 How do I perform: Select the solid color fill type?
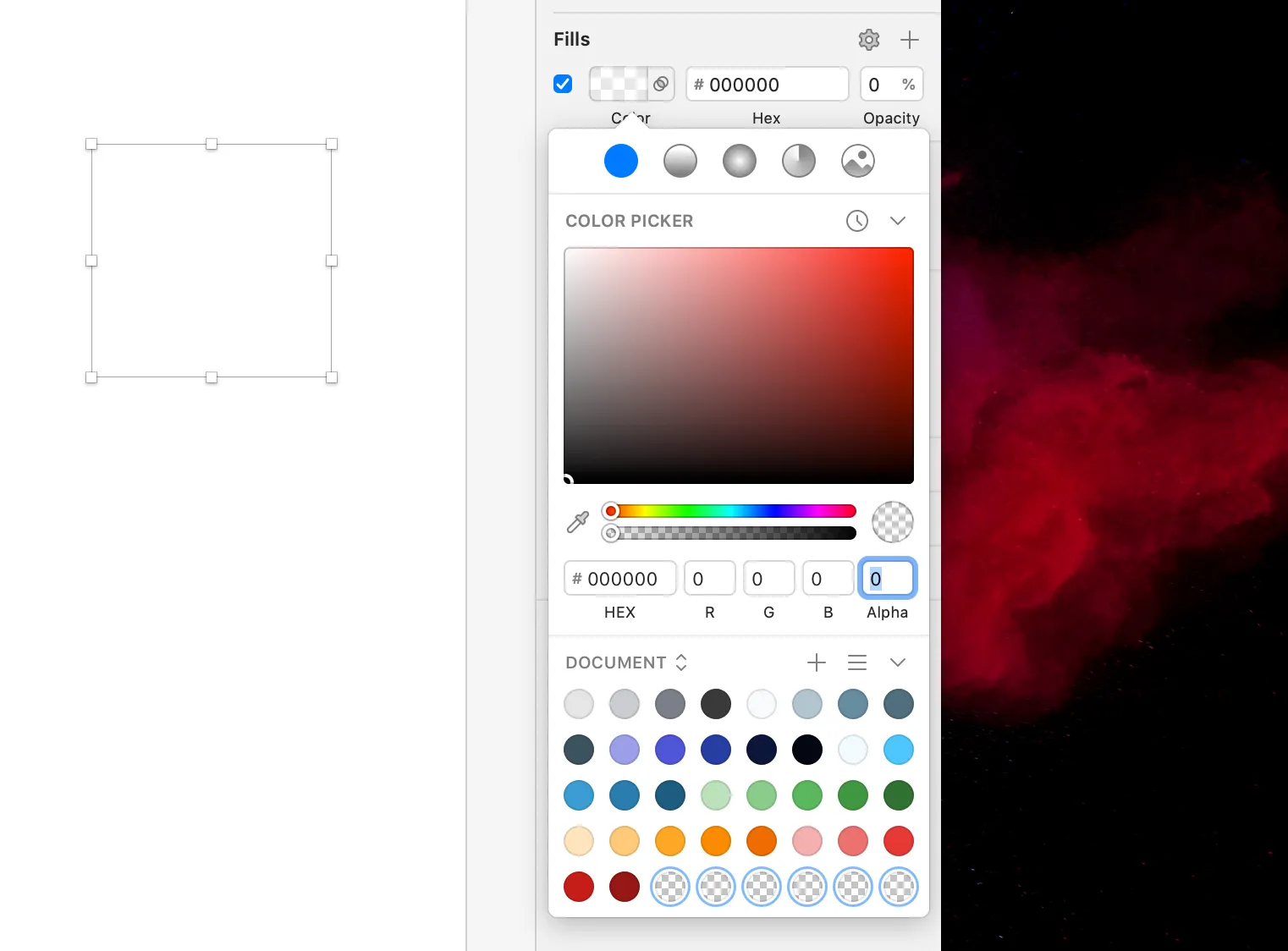620,161
